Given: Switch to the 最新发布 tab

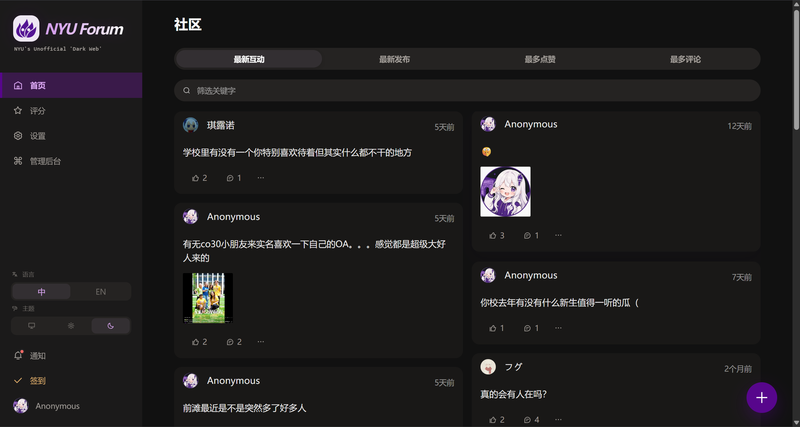Looking at the screenshot, I should (x=394, y=59).
